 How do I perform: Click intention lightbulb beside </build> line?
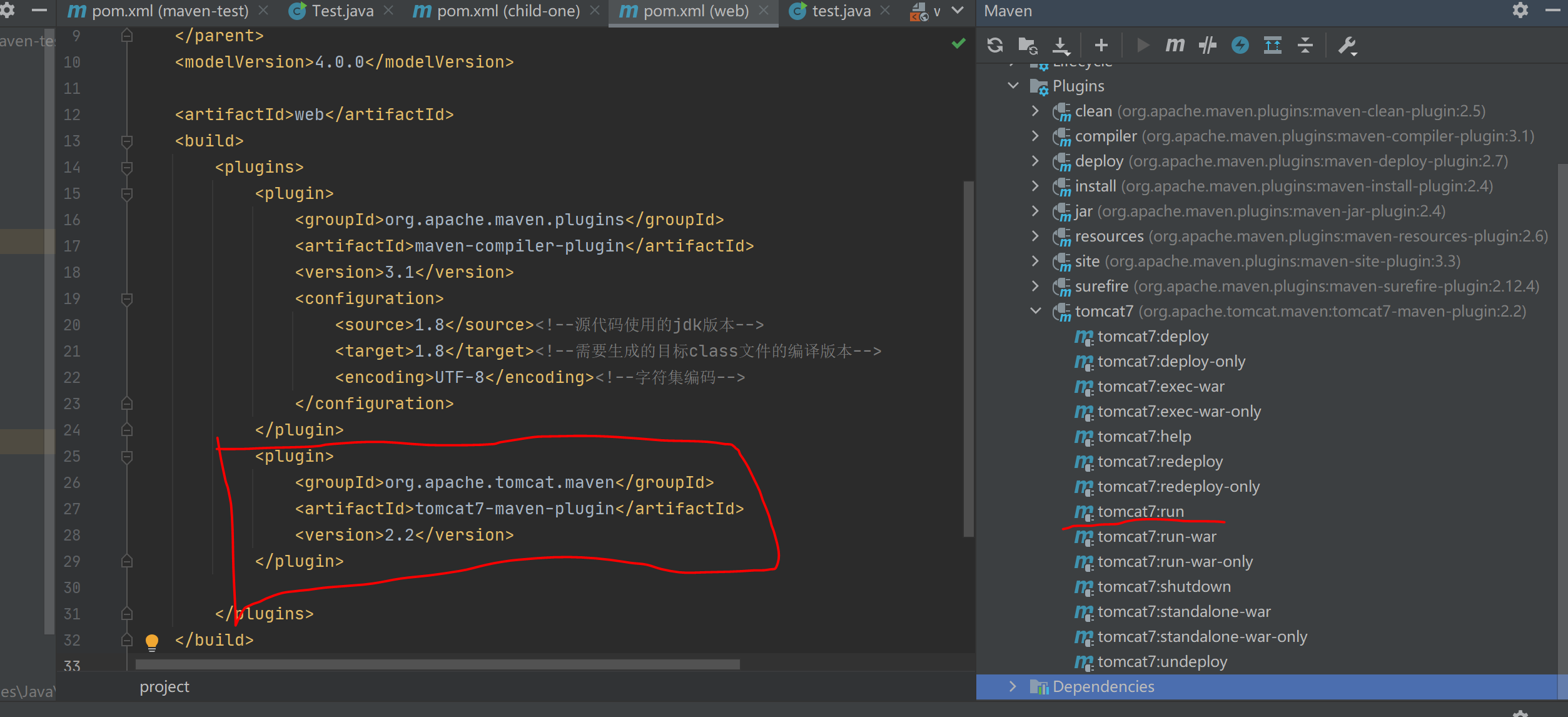[152, 641]
